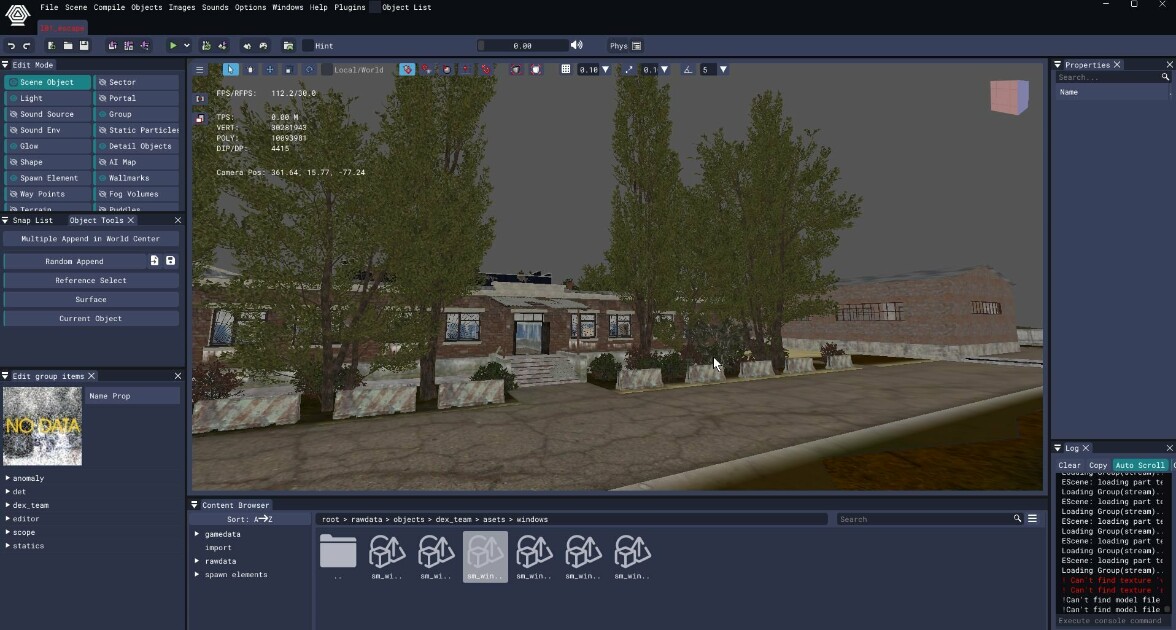Toggle the Local/World checkbox

326,69
